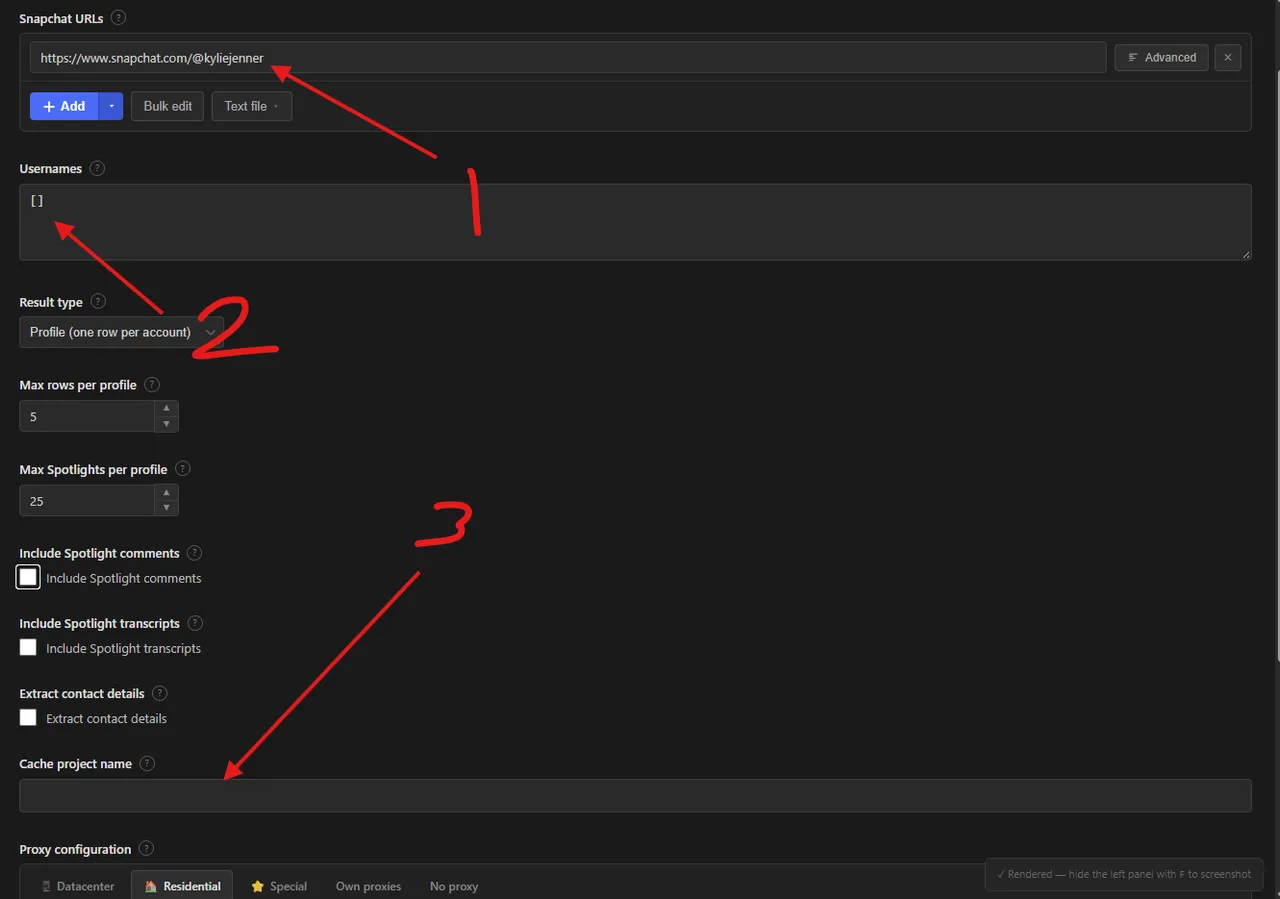Switch to the Own proxies tab
The width and height of the screenshot is (1280, 899).
(368, 886)
